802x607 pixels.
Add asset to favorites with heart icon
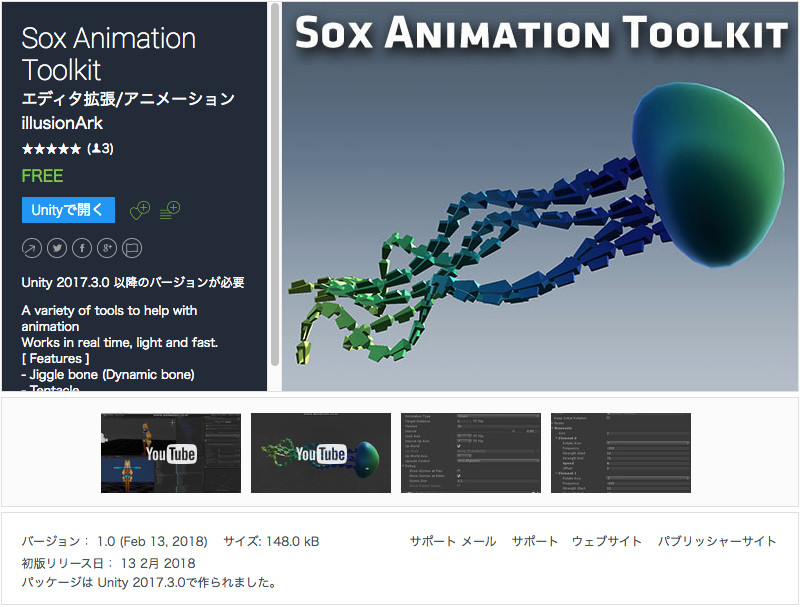pyautogui.click(x=140, y=210)
